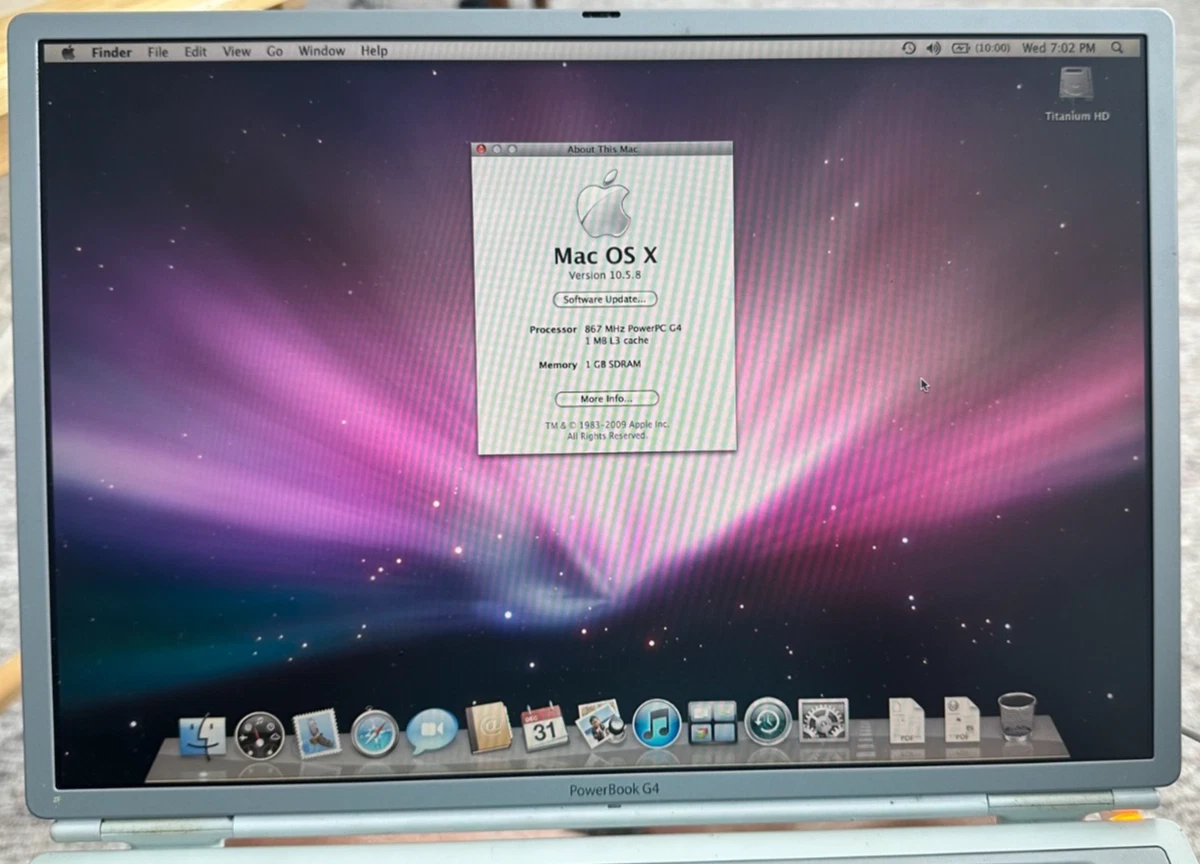The image size is (1200, 864).
Task: Open iChat from the Dock
Action: point(432,731)
